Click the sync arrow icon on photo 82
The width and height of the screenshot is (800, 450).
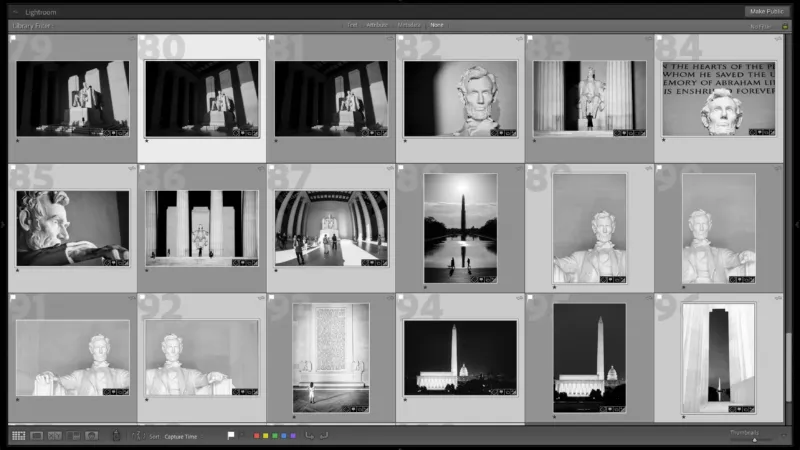(x=519, y=39)
